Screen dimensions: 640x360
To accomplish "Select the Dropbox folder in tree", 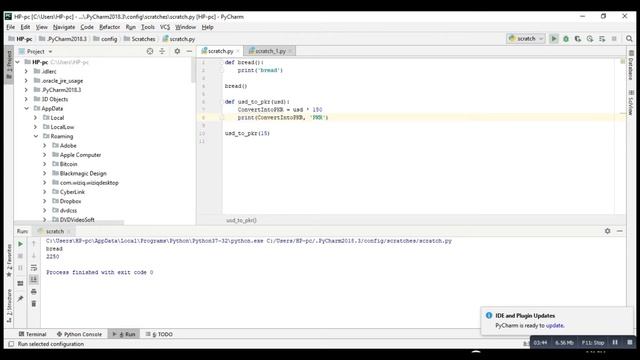I will (70, 201).
